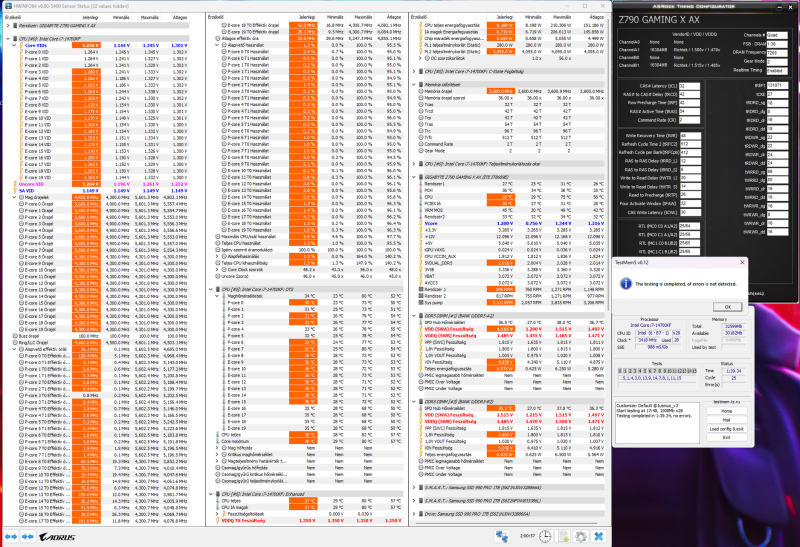The image size is (800, 547).
Task: Click the Z790 GAMING X AX title text
Action: [x=659, y=20]
